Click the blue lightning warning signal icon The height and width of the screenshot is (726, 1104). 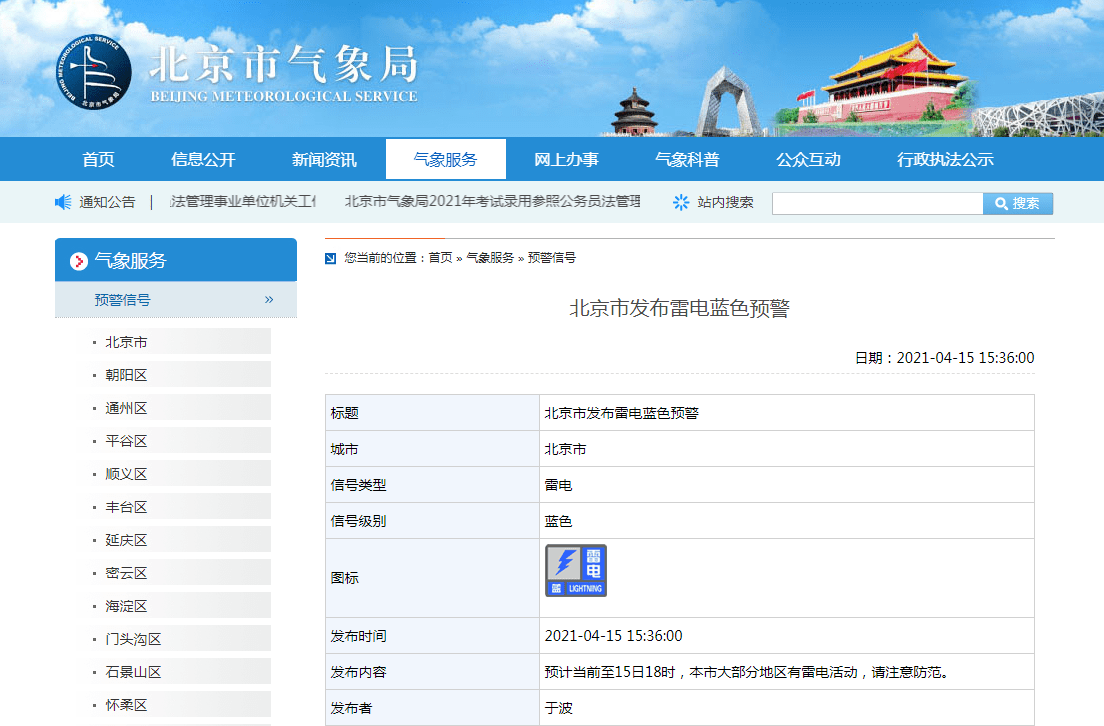point(575,570)
